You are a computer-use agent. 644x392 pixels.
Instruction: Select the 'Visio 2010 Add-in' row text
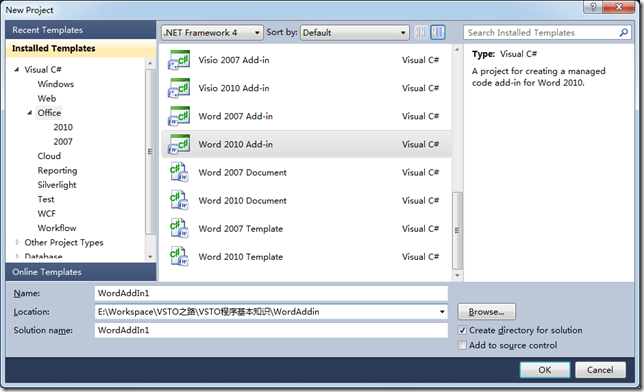(x=234, y=88)
